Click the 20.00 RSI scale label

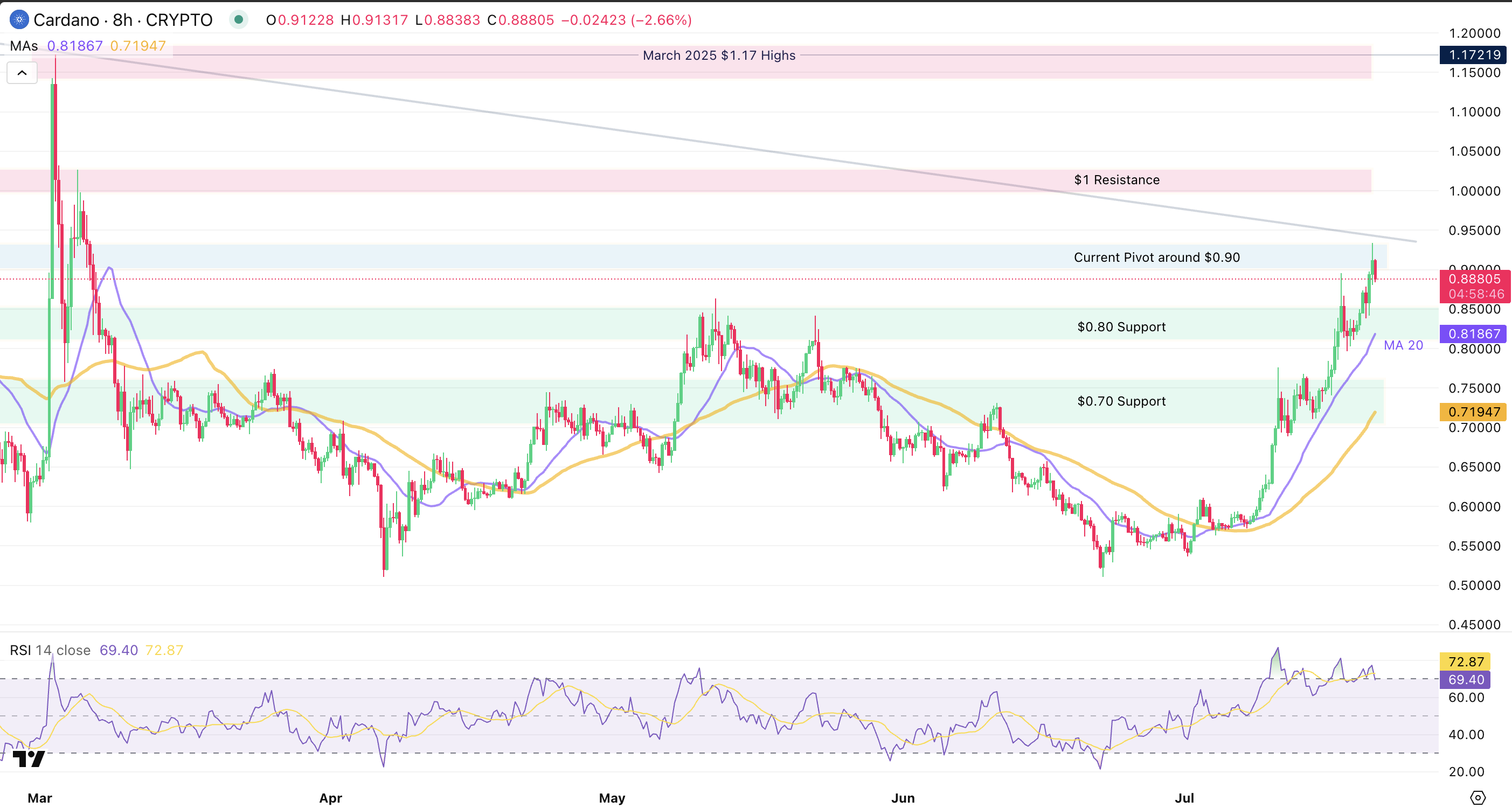(x=1466, y=771)
